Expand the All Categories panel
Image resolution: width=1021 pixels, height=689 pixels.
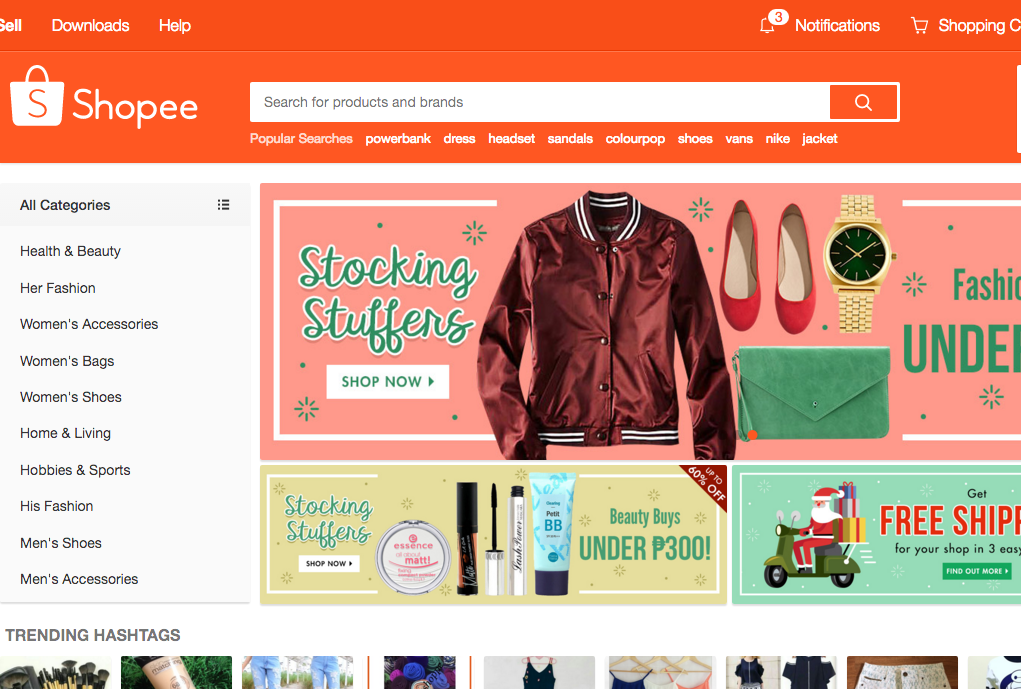pyautogui.click(x=65, y=204)
